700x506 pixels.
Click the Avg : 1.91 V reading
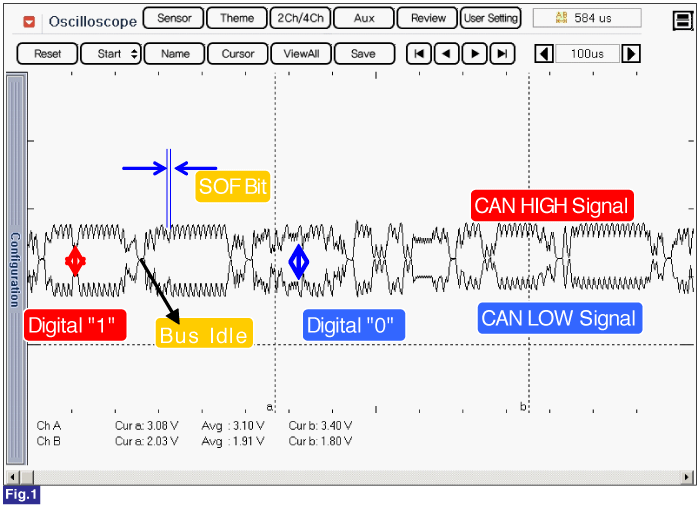tap(233, 441)
